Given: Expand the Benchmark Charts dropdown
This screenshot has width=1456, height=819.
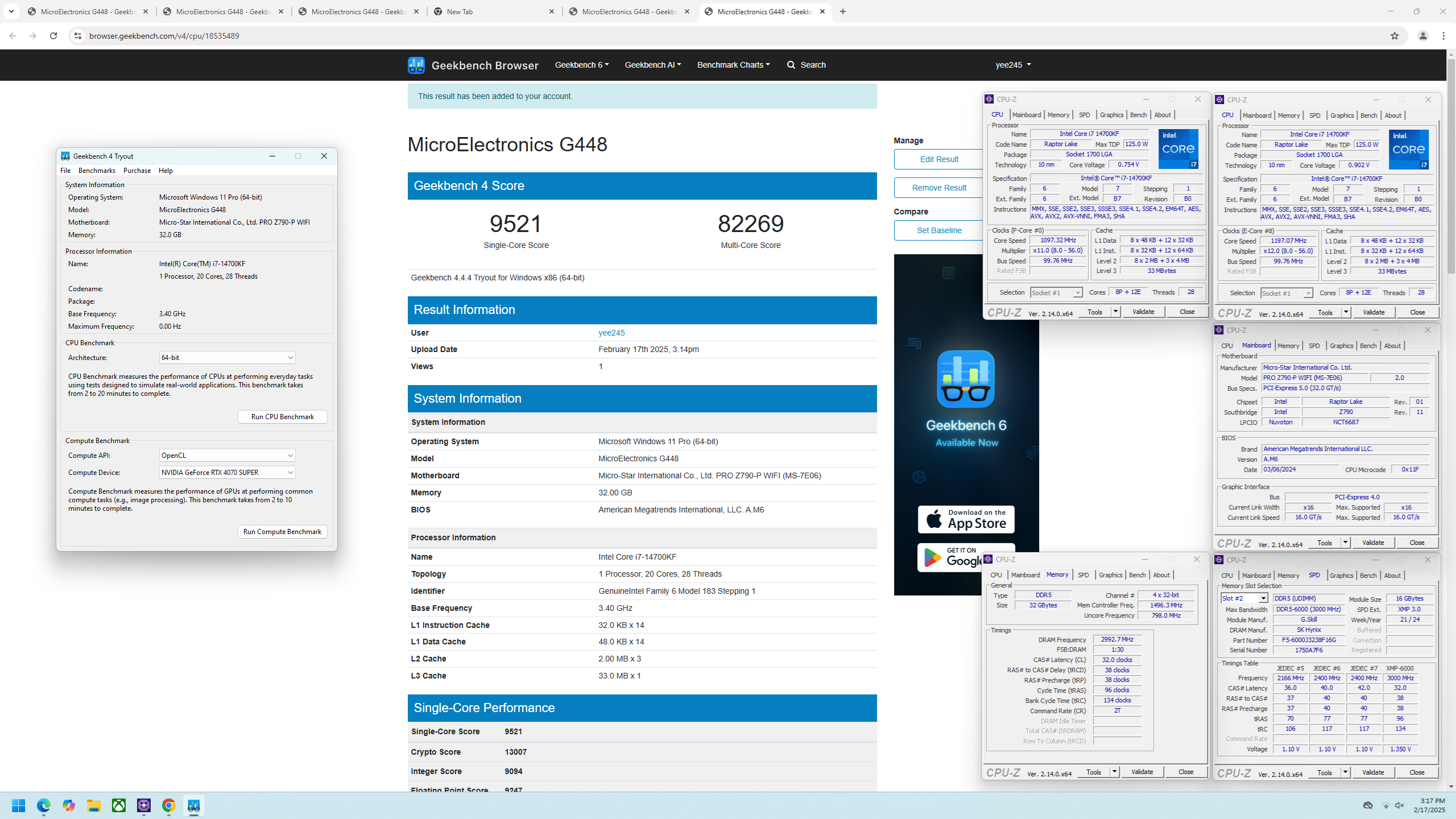Looking at the screenshot, I should click(x=734, y=65).
